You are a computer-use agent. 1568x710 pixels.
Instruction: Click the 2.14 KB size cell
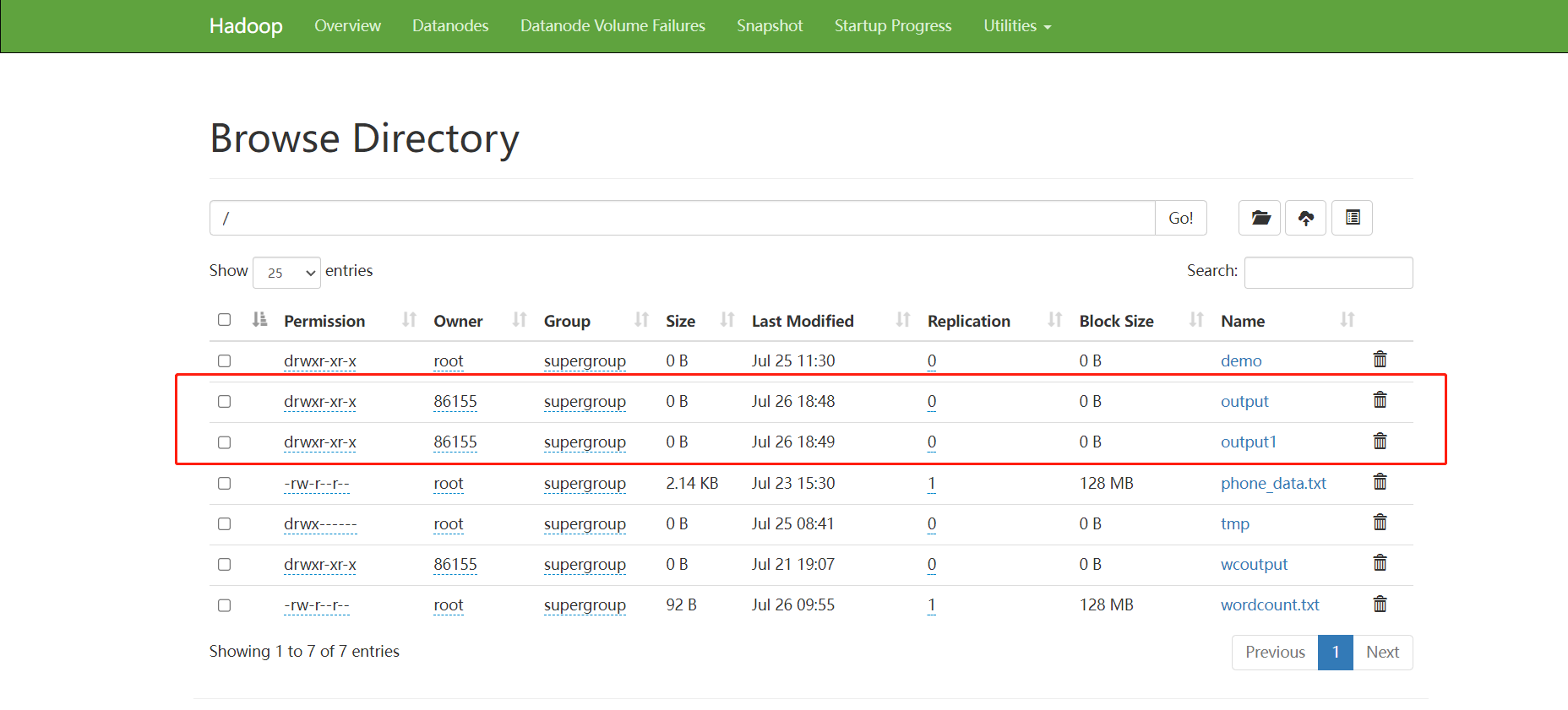(692, 483)
